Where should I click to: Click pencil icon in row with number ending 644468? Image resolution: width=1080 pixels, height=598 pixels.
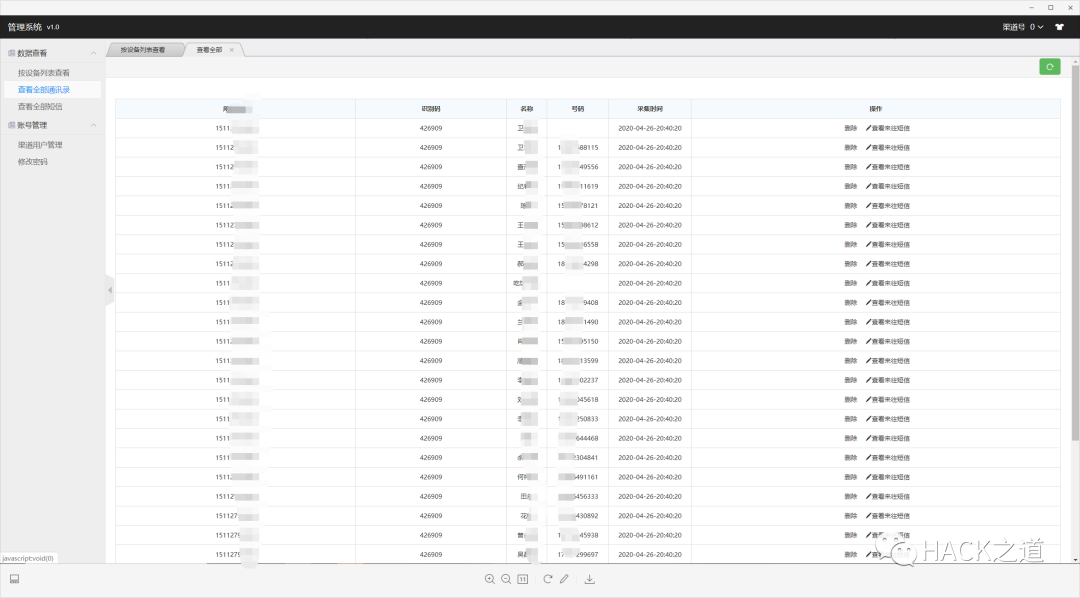pyautogui.click(x=869, y=438)
